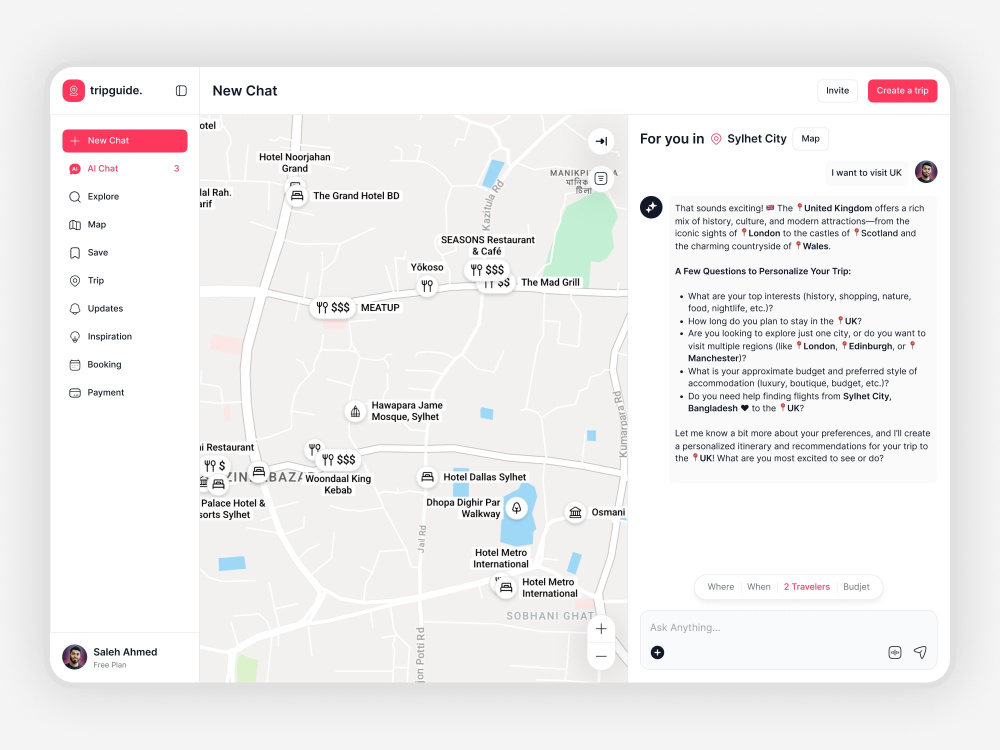Open the Wales location link
1000x750 pixels.
point(812,246)
